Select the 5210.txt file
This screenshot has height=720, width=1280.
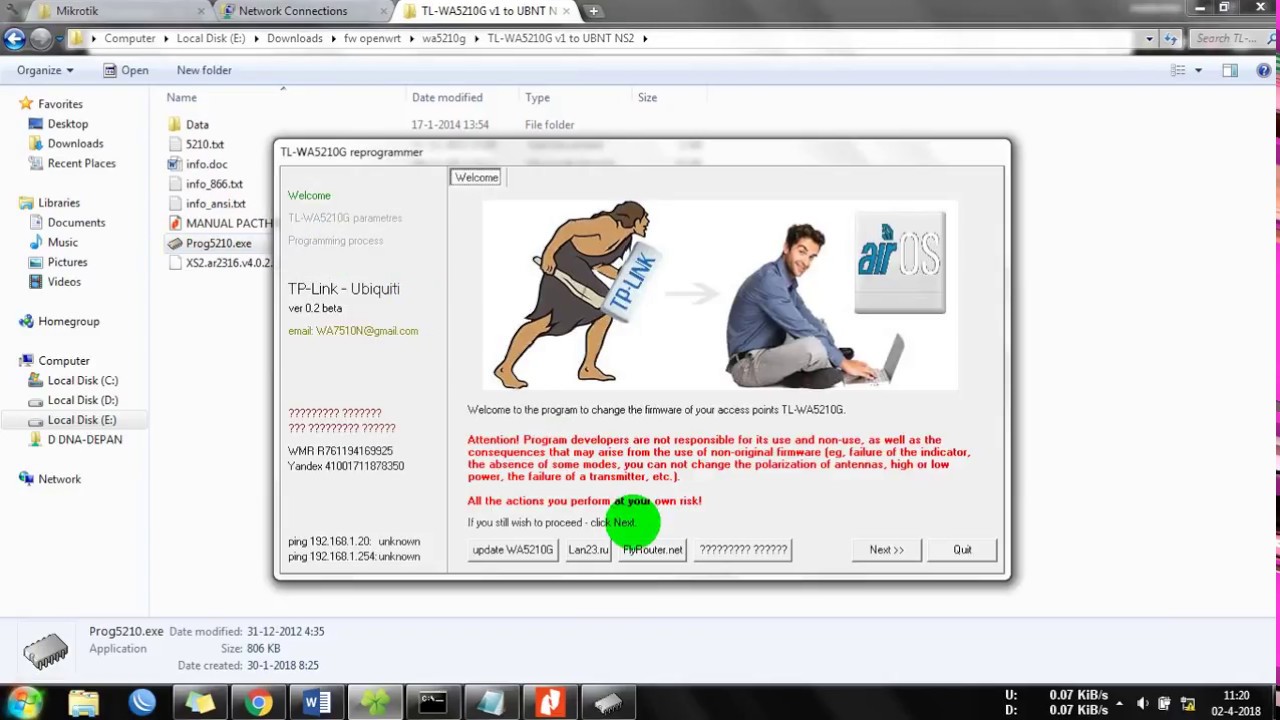pos(205,145)
